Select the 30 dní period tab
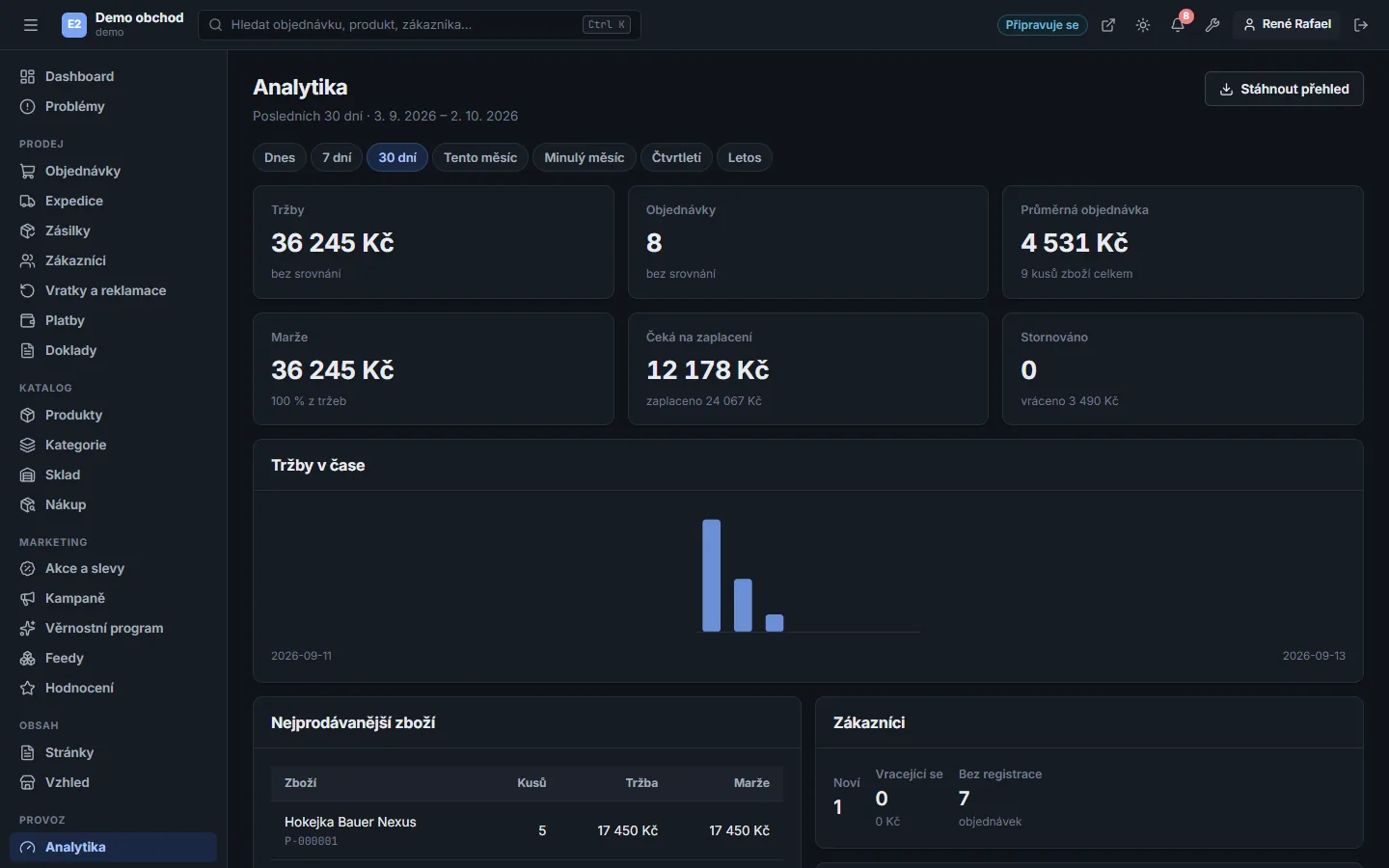 (397, 157)
